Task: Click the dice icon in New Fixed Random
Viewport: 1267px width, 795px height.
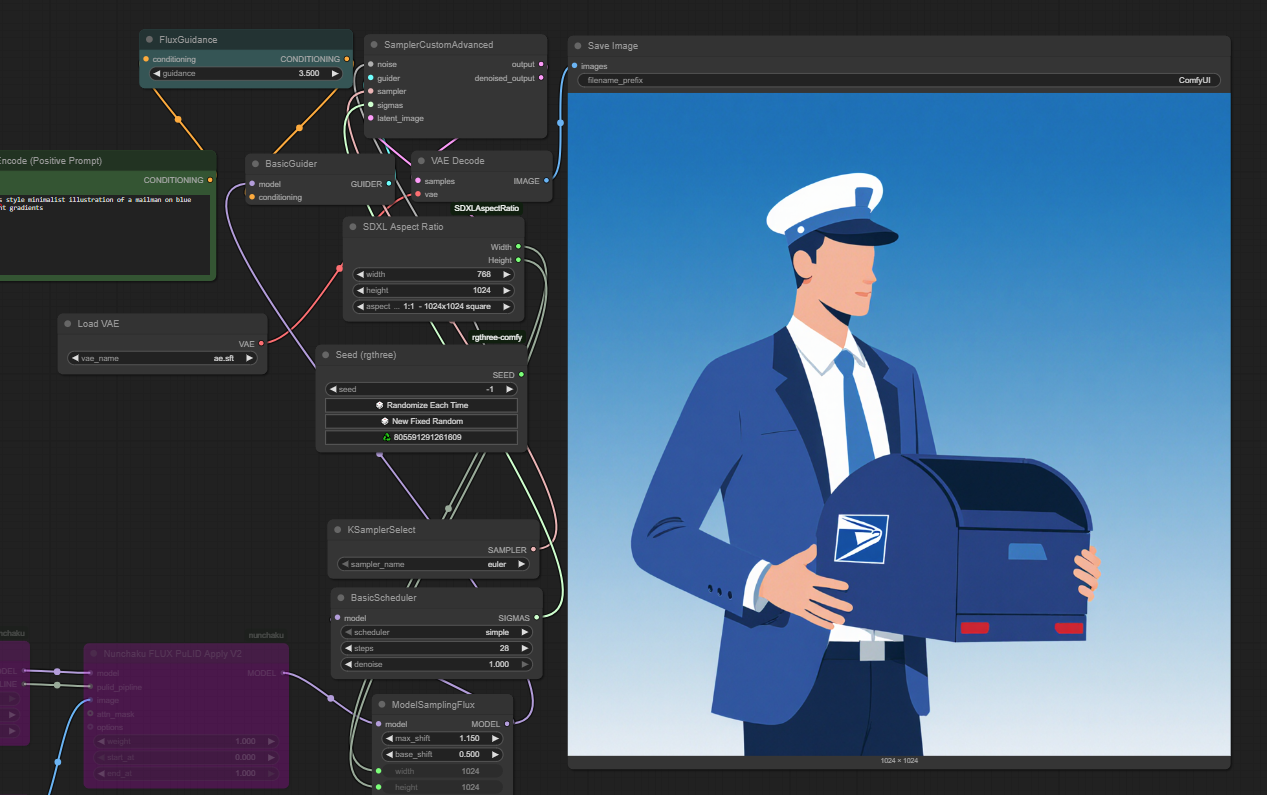Action: click(385, 421)
